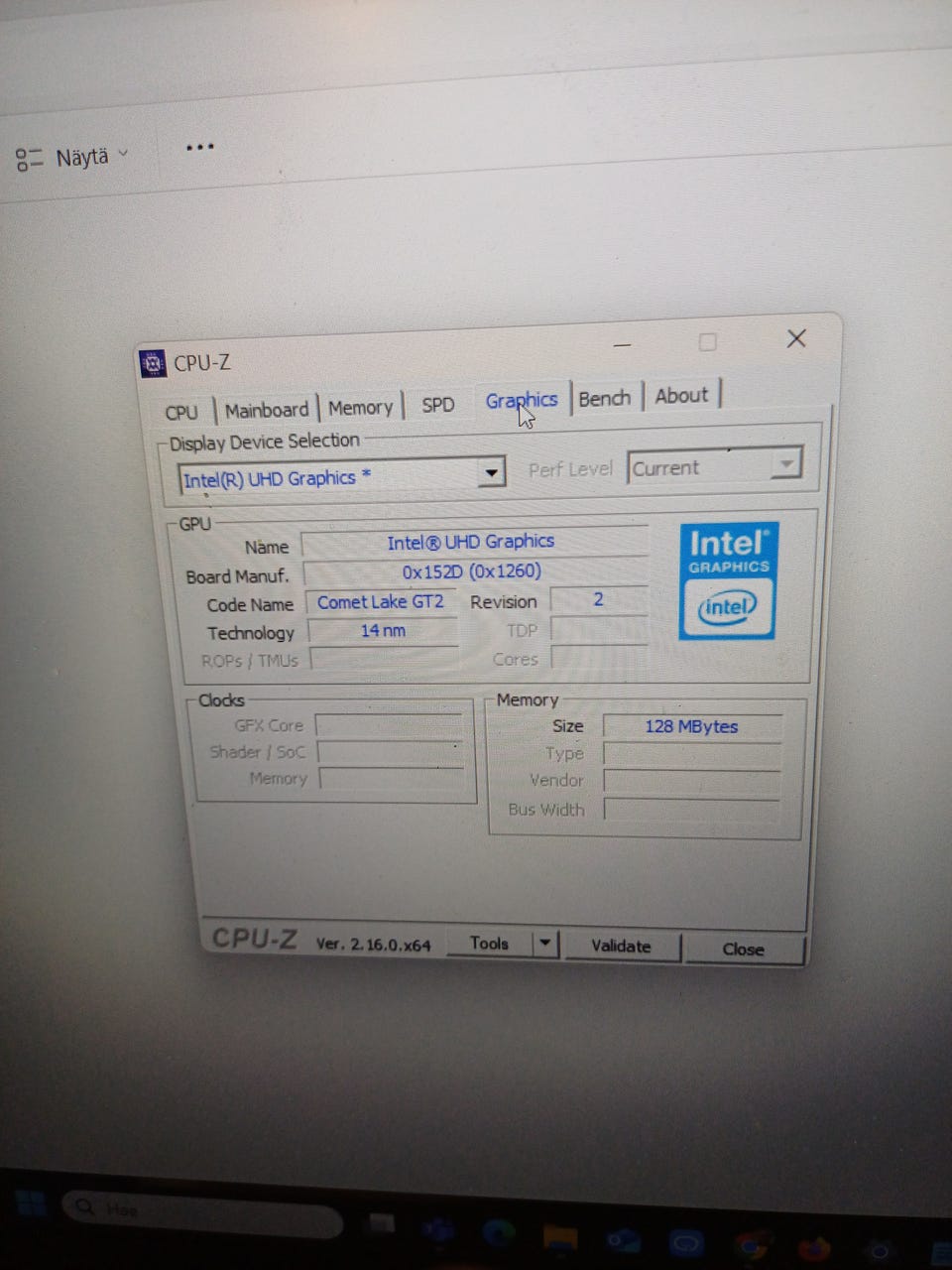Click the Board Manuf. value 0x152D (0x1260)
This screenshot has height=1270, width=952.
point(474,571)
